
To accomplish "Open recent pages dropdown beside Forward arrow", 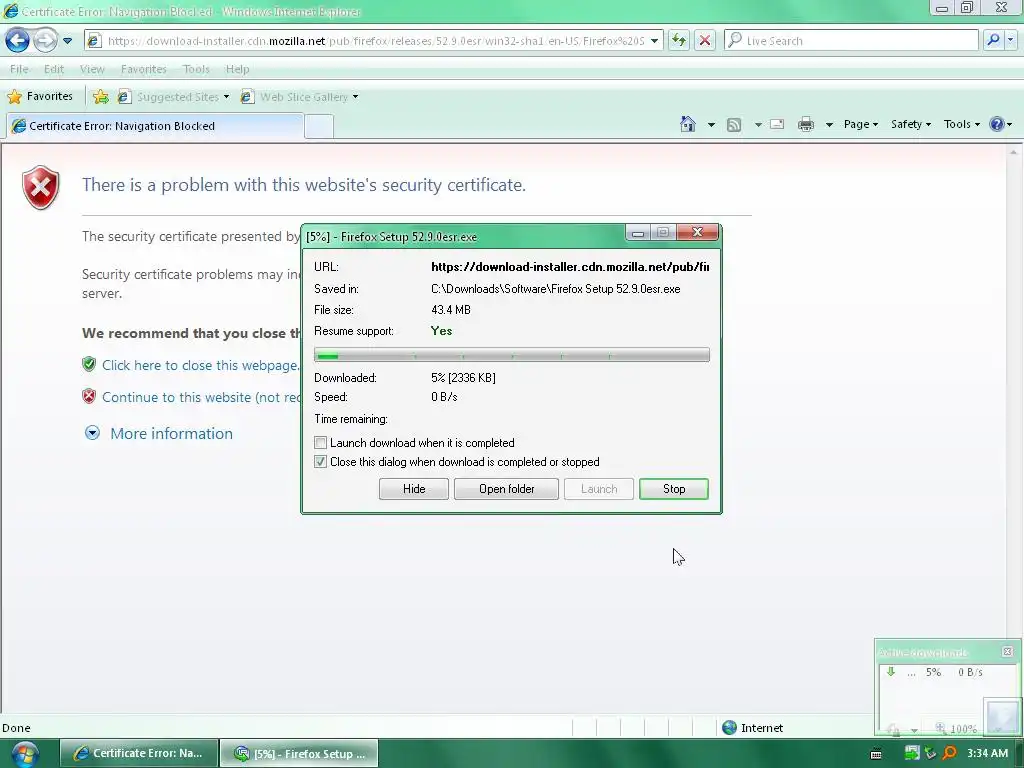I will tap(67, 40).
